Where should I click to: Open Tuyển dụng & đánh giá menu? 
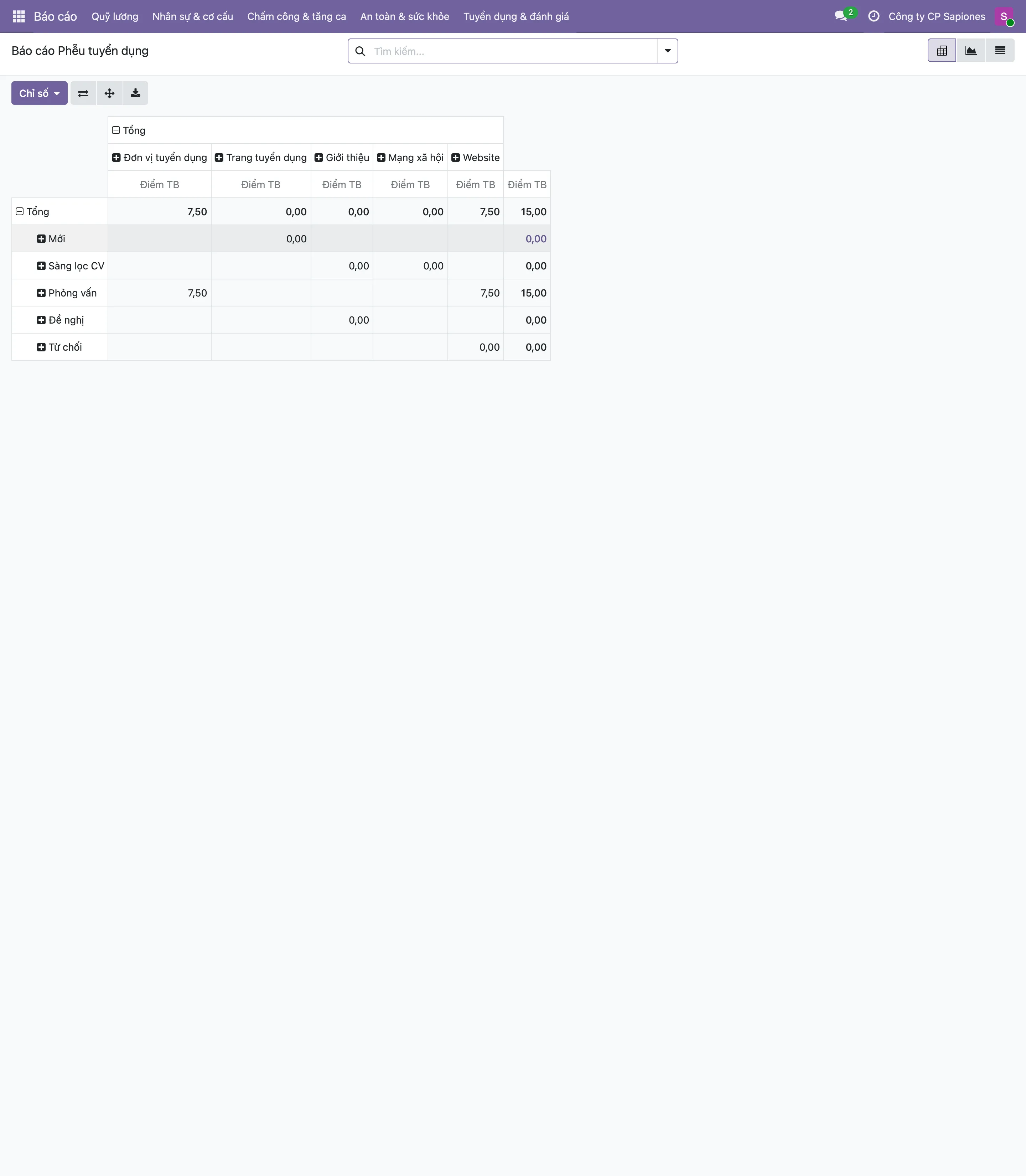coord(517,17)
